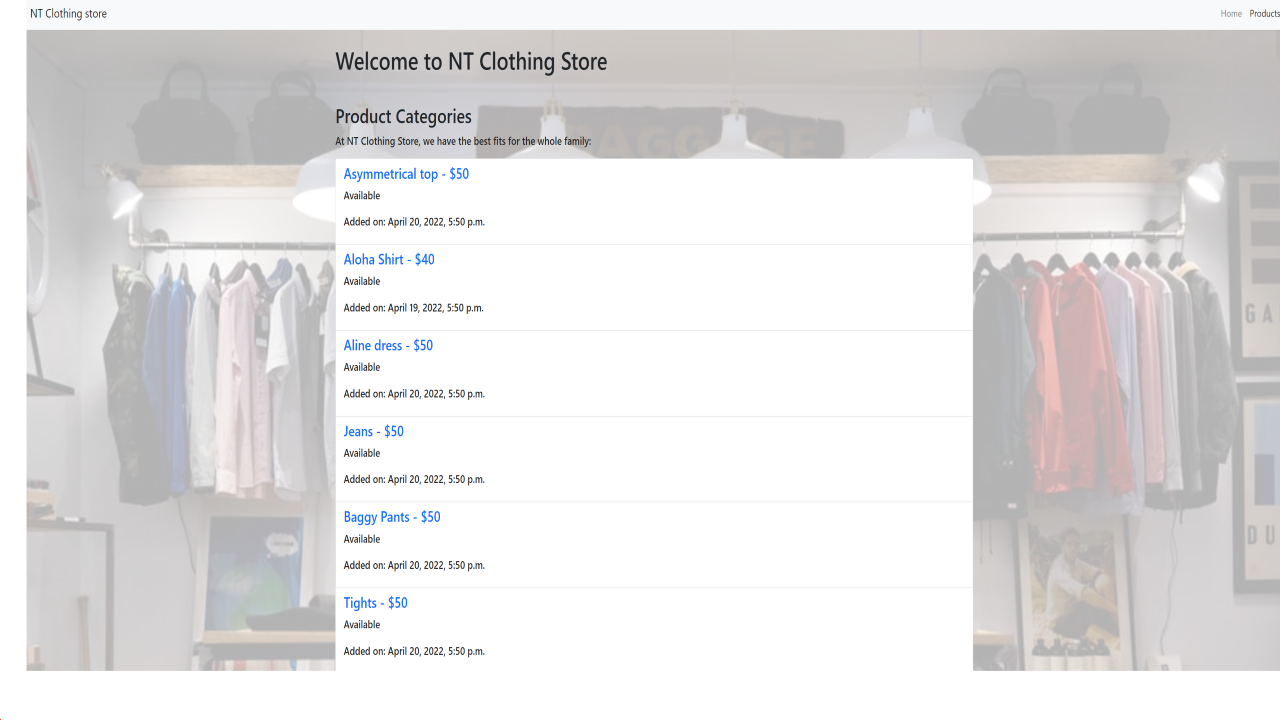Click the added date under Baggy Pants
Image resolution: width=1280 pixels, height=720 pixels.
click(414, 566)
